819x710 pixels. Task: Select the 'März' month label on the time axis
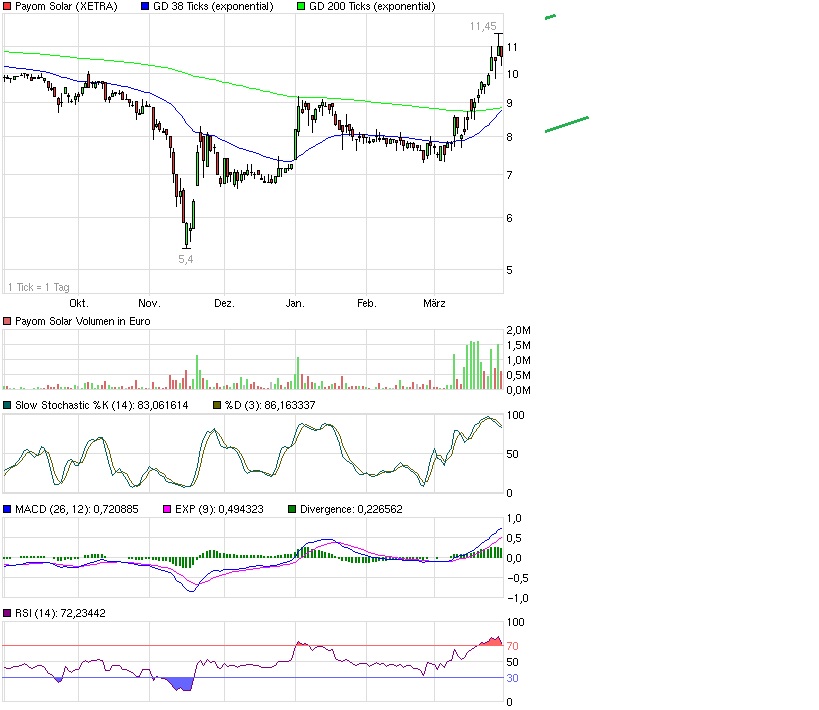click(x=434, y=303)
